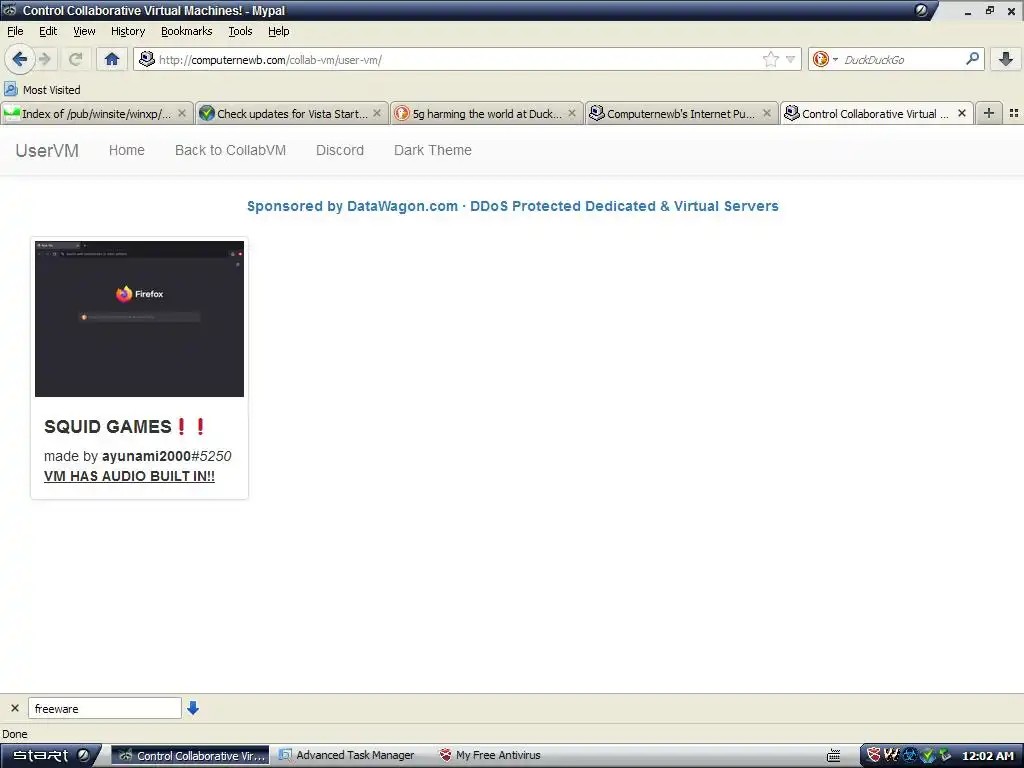Open the DataWagon.com sponsor link
The width and height of the screenshot is (1024, 768).
tap(513, 206)
